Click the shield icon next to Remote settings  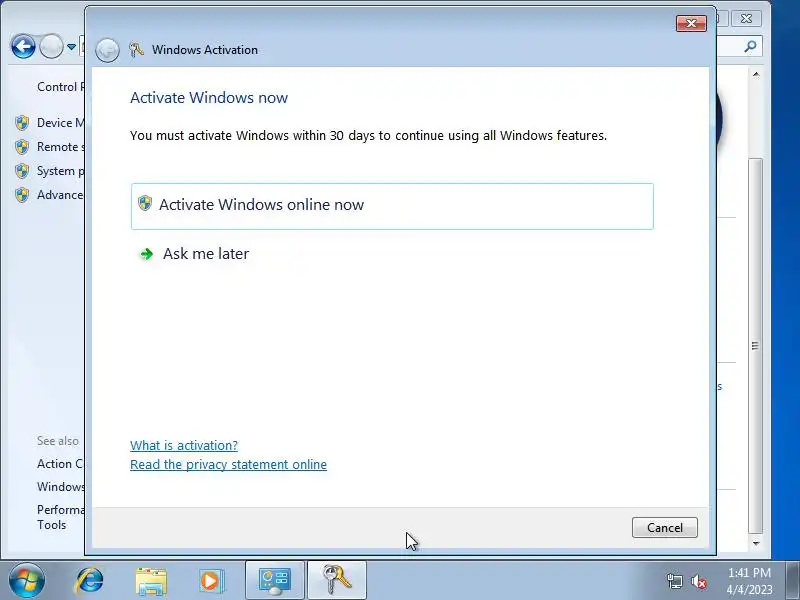coord(22,147)
